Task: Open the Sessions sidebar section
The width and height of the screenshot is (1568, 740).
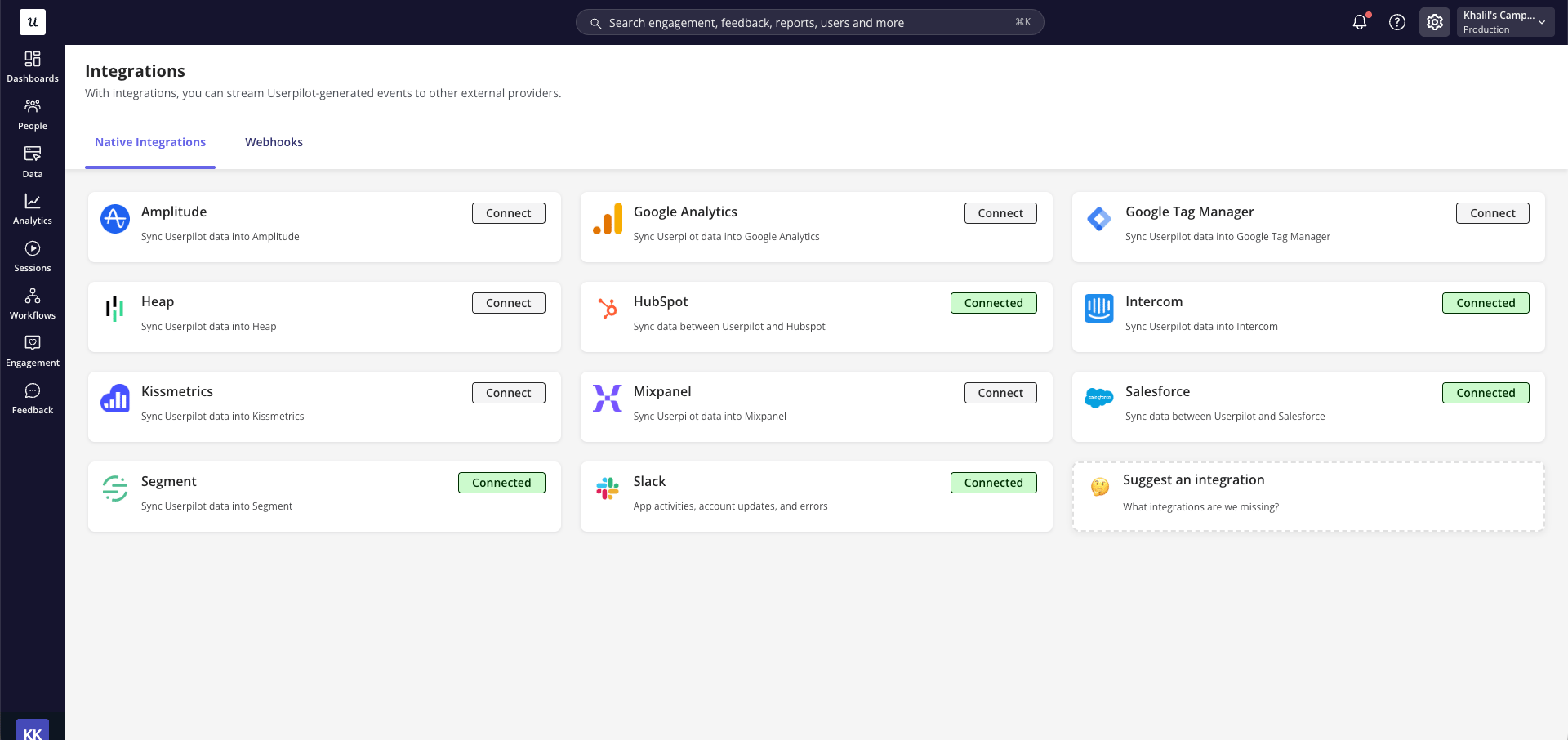Action: coord(33,256)
